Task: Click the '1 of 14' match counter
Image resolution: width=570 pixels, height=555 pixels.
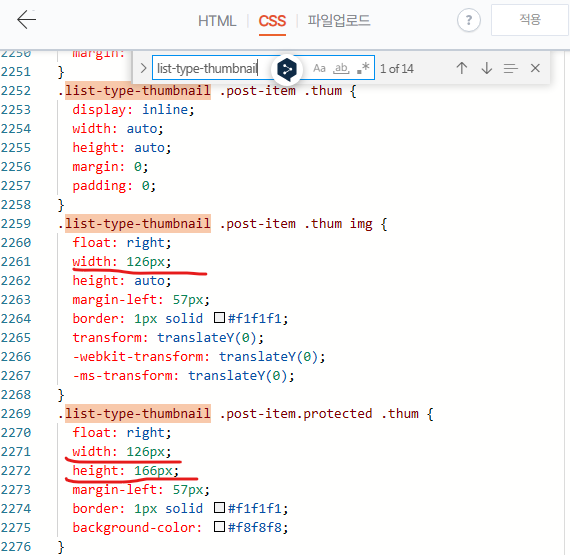Action: [x=397, y=68]
